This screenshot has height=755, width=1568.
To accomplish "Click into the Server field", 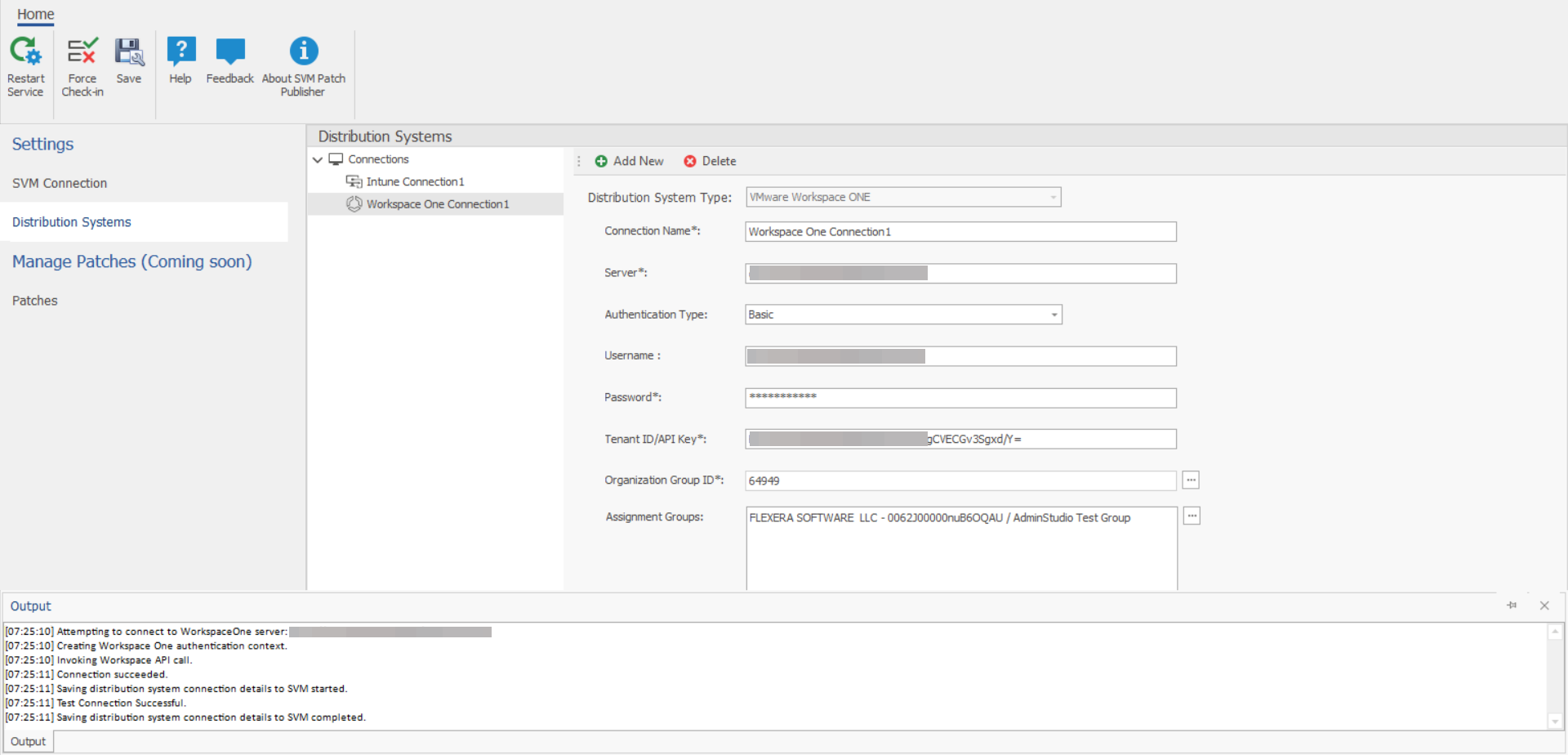I will tap(960, 273).
